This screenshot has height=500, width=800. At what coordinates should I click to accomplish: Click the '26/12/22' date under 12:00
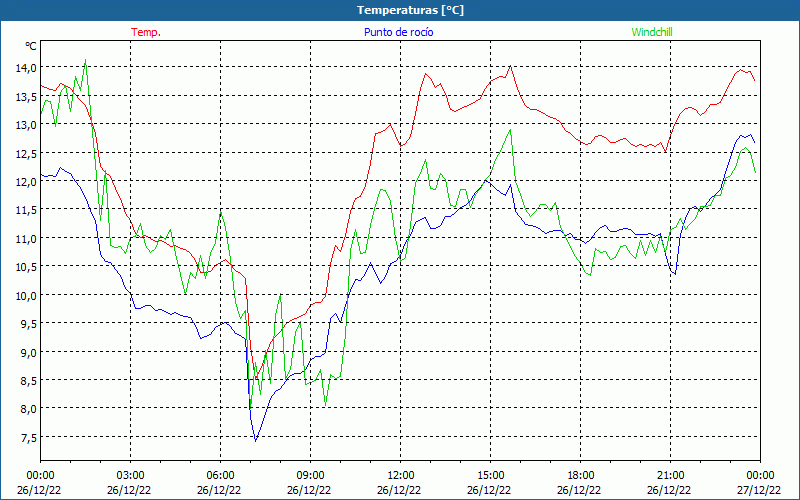399,490
